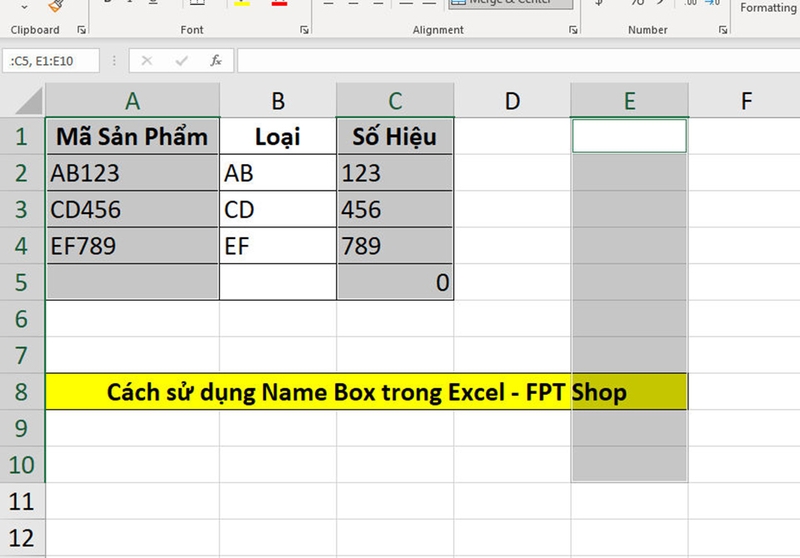Screen dimensions: 800x558
Task: Click the active white cell E1
Action: tap(630, 136)
